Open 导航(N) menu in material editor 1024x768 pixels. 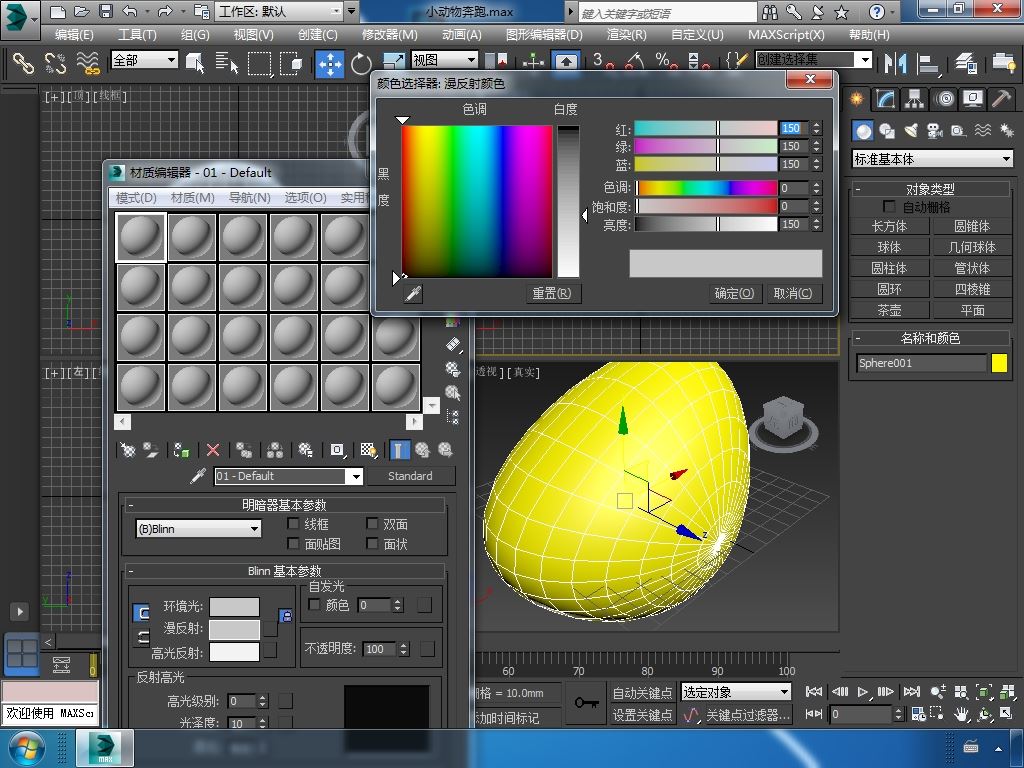[x=249, y=197]
